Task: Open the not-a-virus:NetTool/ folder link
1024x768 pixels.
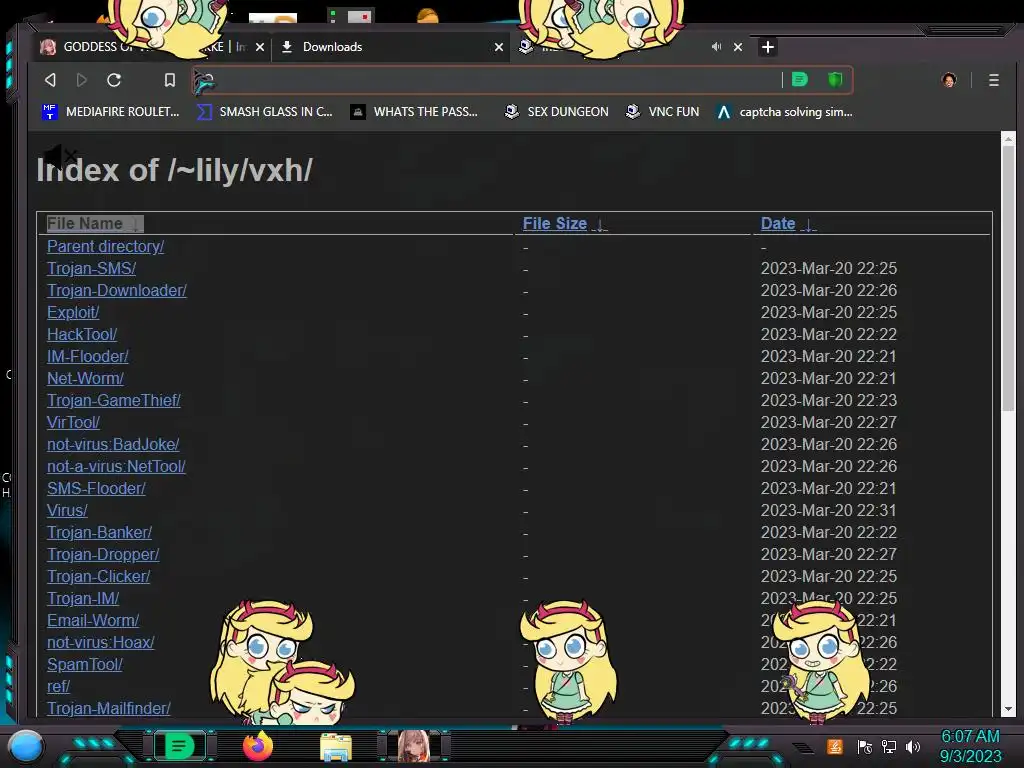Action: pyautogui.click(x=116, y=466)
